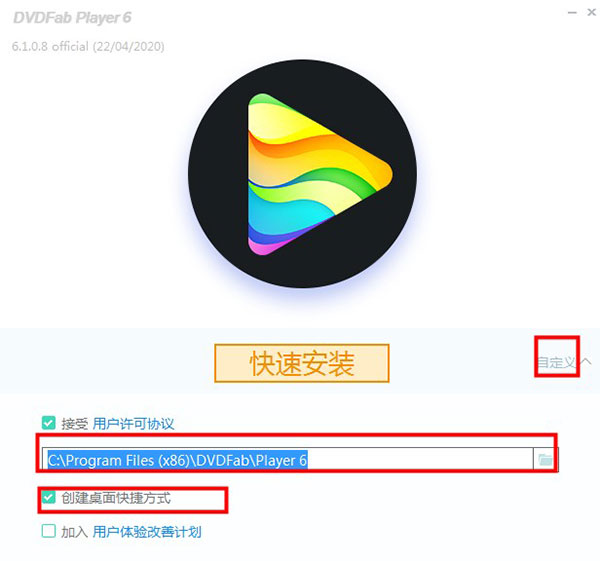This screenshot has width=600, height=561.
Task: Close the DVDFab Player 6 installer
Action: tap(592, 13)
